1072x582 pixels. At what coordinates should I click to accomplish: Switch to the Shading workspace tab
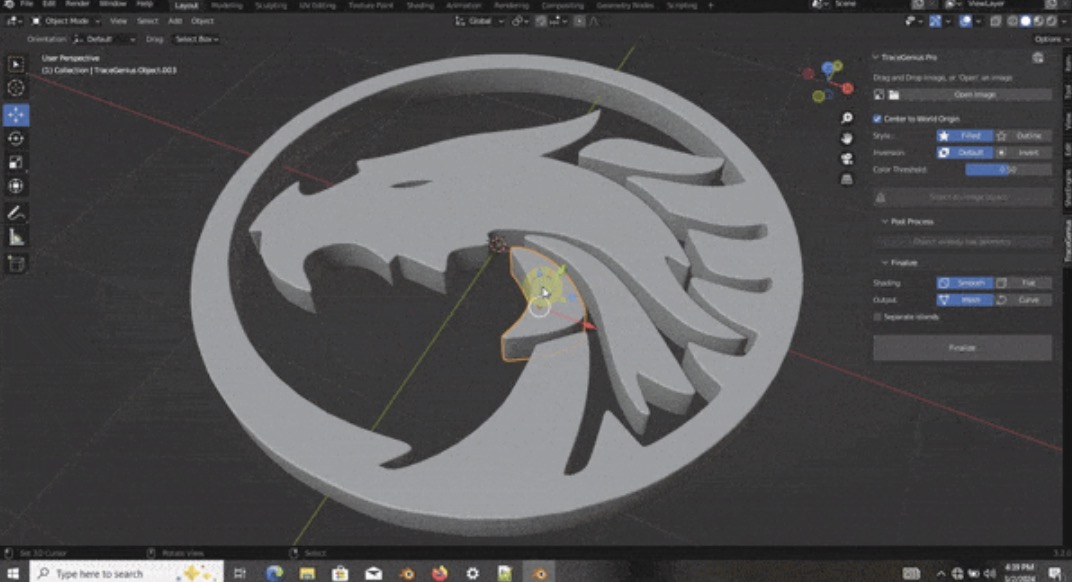click(x=420, y=5)
